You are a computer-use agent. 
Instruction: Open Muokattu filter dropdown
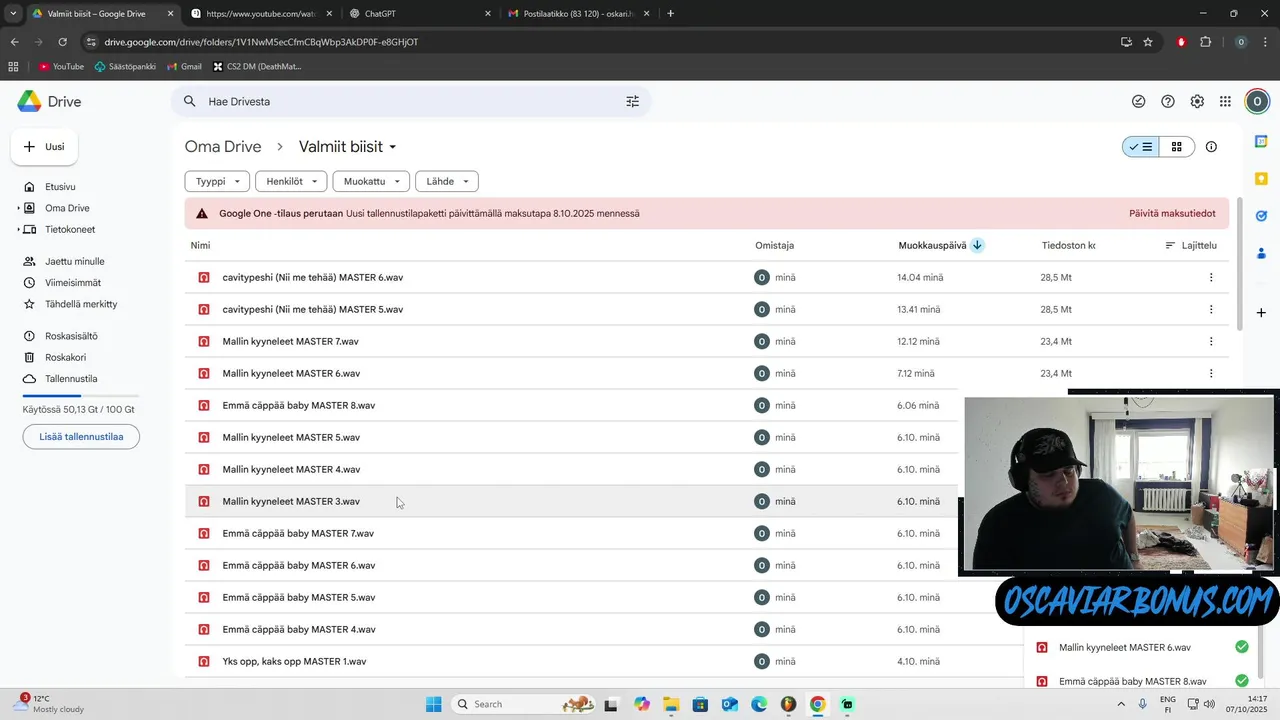pyautogui.click(x=372, y=181)
